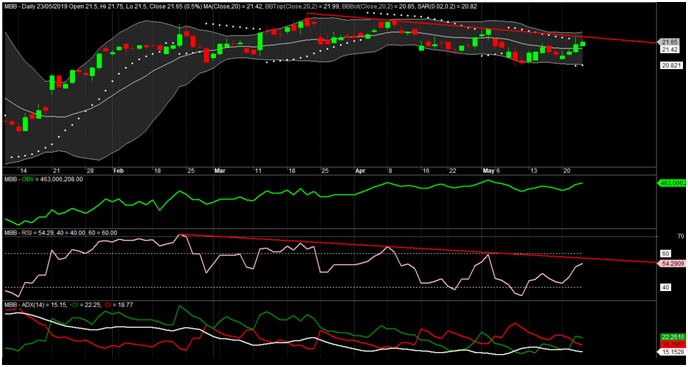This screenshot has height=367, width=688.
Task: Select the red trendline on the price chart
Action: tap(483, 28)
